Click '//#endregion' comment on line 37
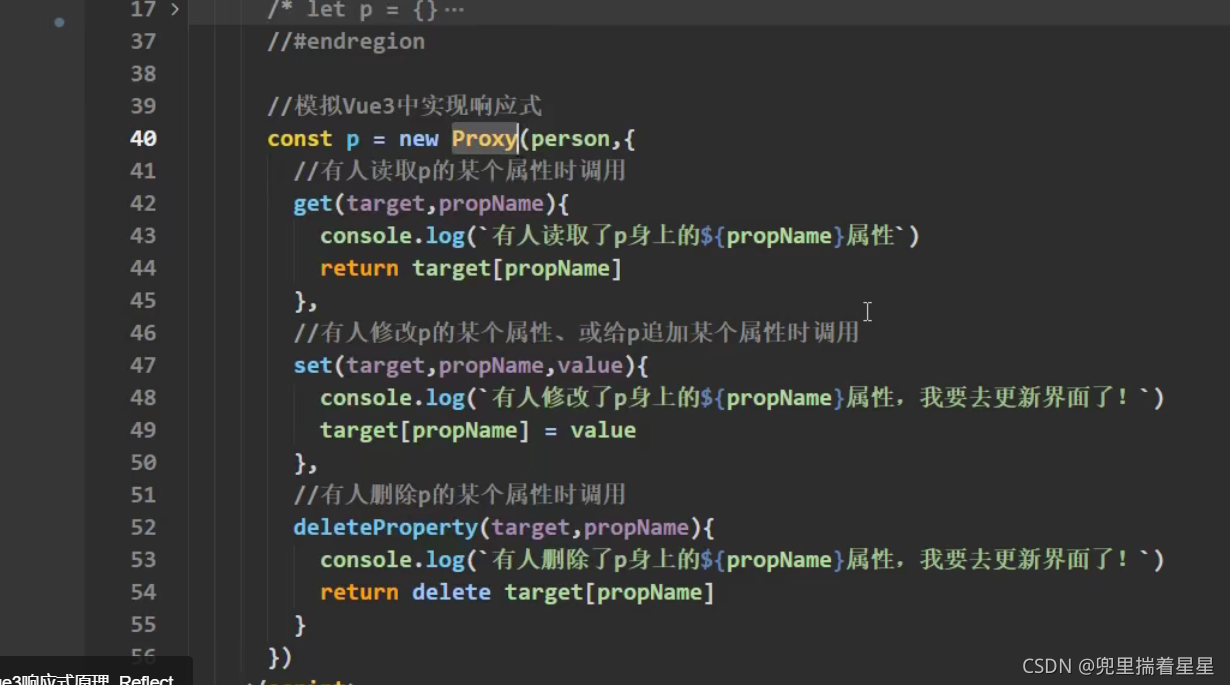The height and width of the screenshot is (685, 1230). [346, 42]
